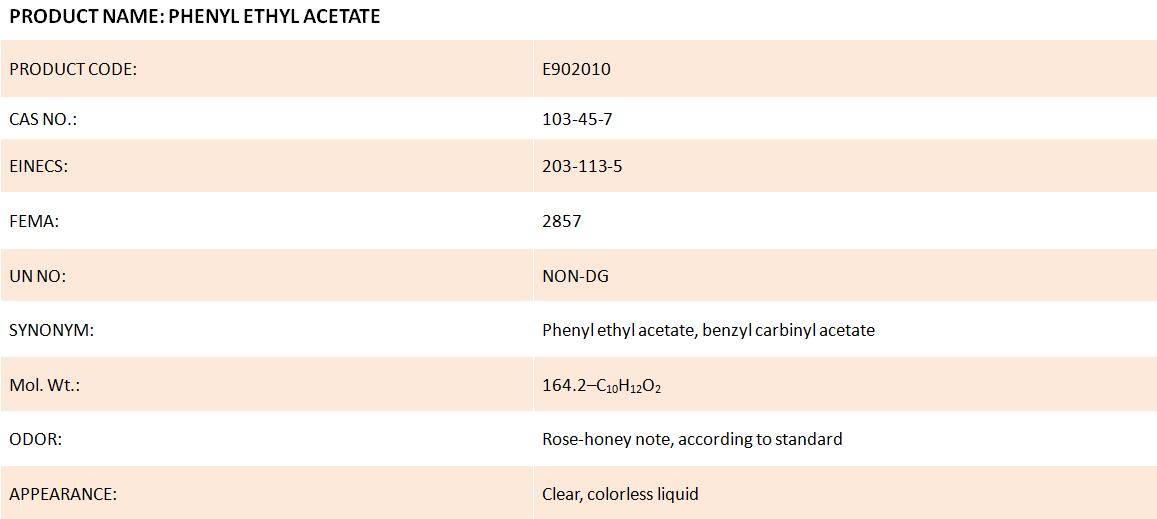Click the NON-DG value

576,276
